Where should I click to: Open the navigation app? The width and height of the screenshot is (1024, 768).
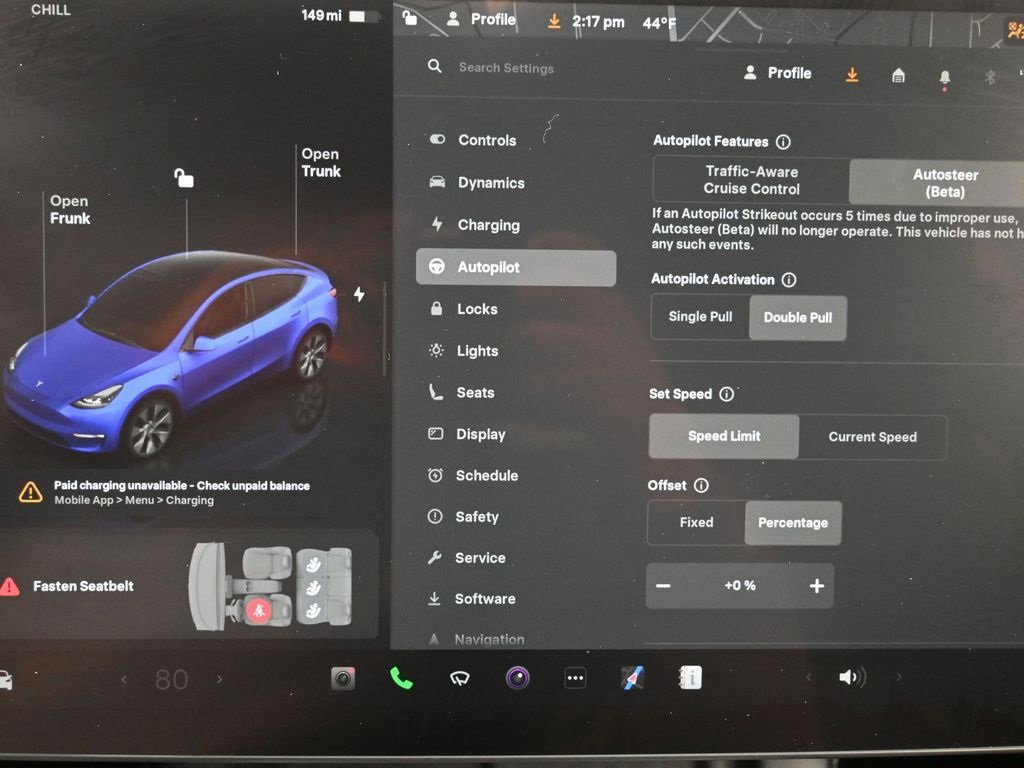(632, 677)
